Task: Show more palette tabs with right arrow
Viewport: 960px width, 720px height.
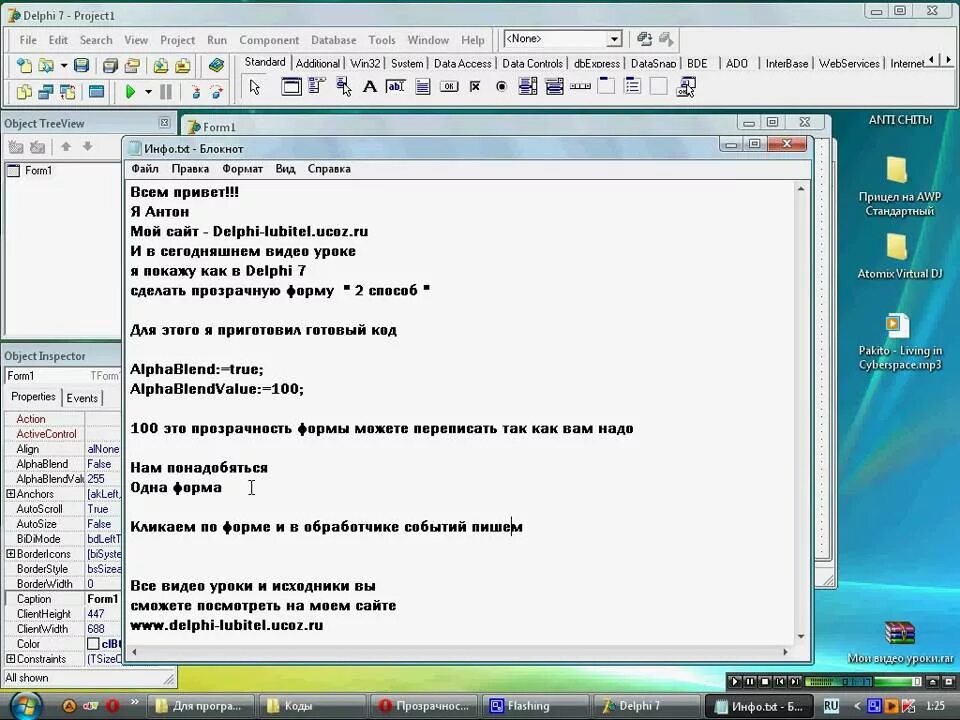Action: (948, 60)
